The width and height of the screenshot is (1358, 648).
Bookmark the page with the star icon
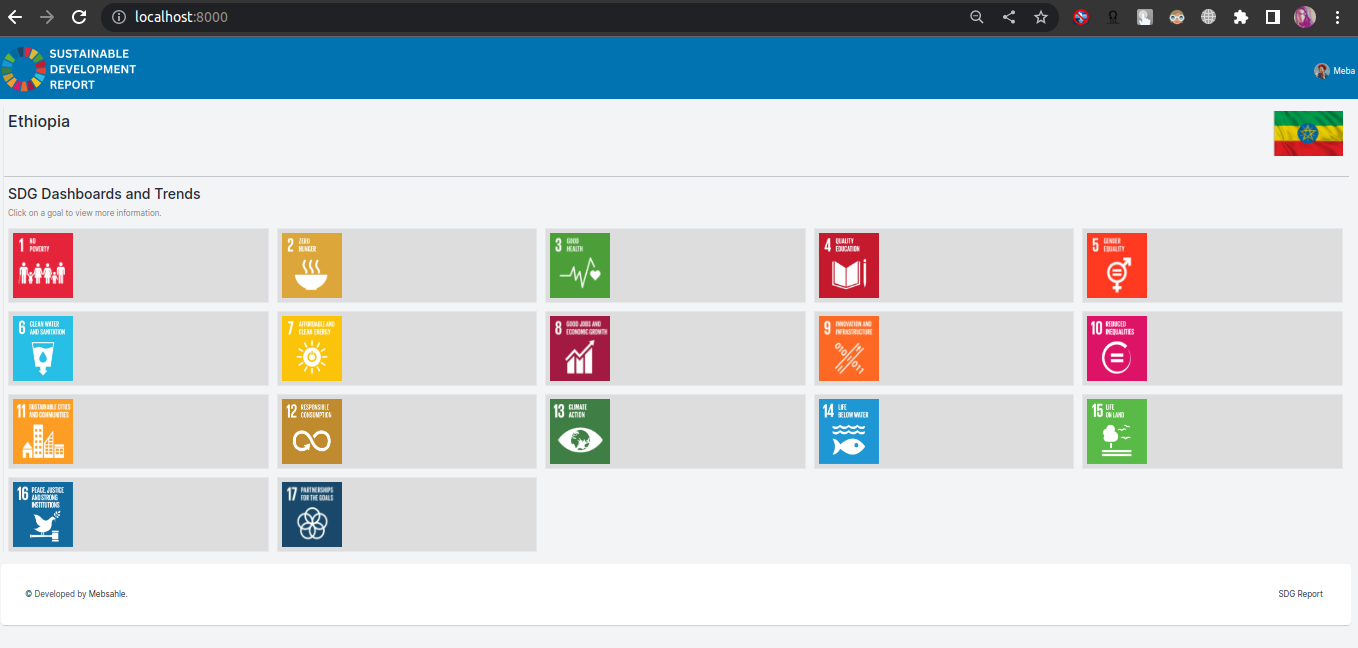coord(1041,17)
